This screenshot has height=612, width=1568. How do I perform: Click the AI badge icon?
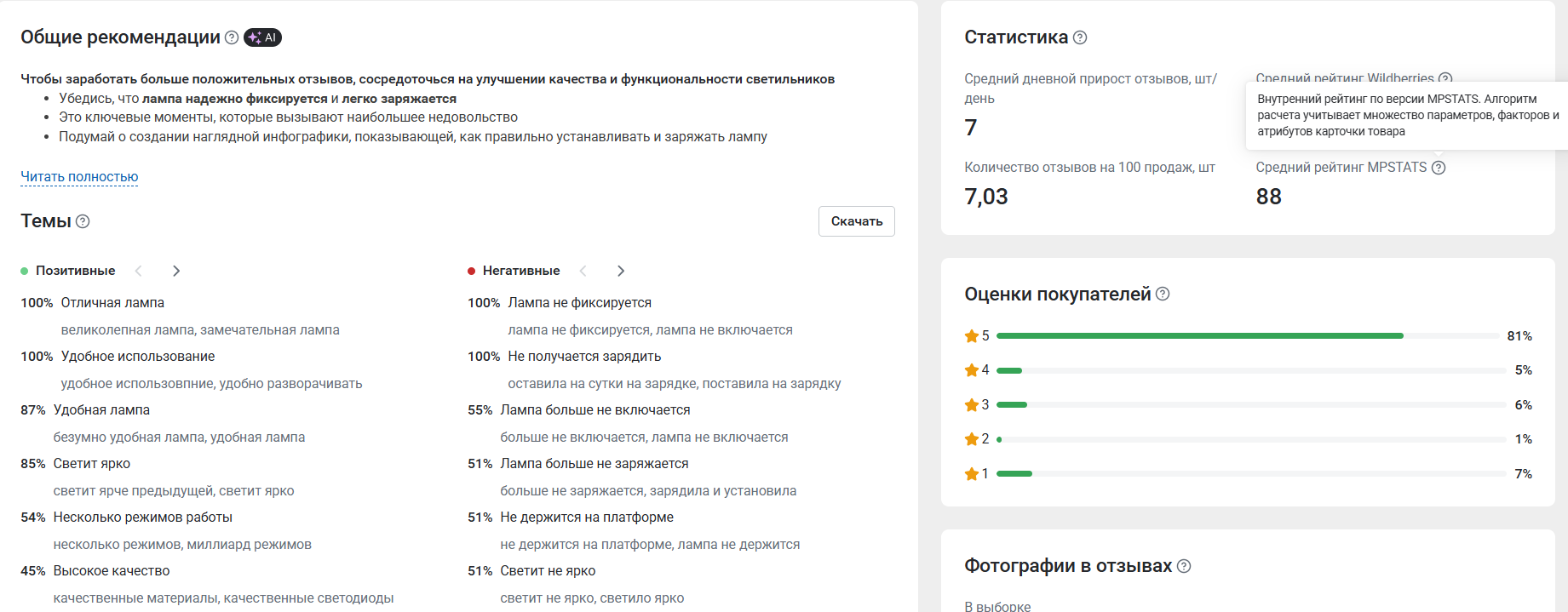point(262,37)
